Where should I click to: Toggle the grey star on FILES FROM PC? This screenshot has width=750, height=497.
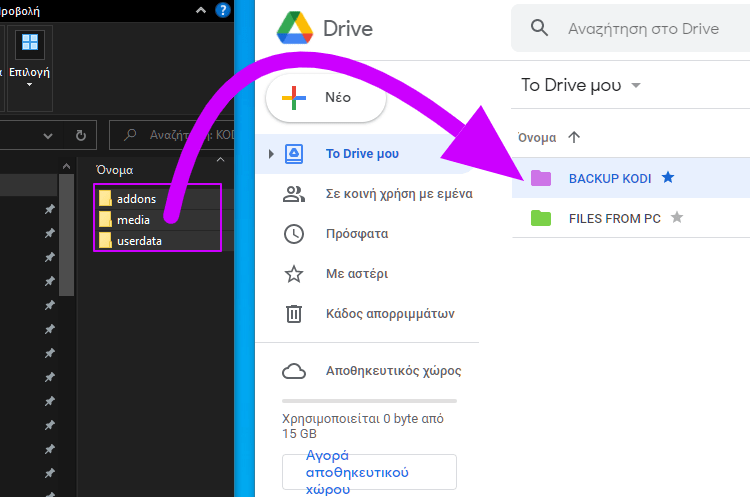(677, 218)
